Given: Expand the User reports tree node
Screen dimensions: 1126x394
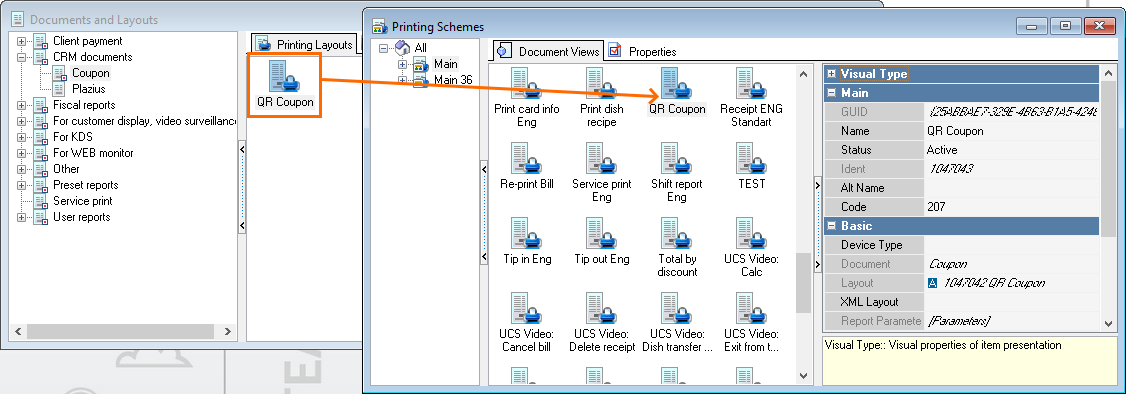Looking at the screenshot, I should point(22,217).
